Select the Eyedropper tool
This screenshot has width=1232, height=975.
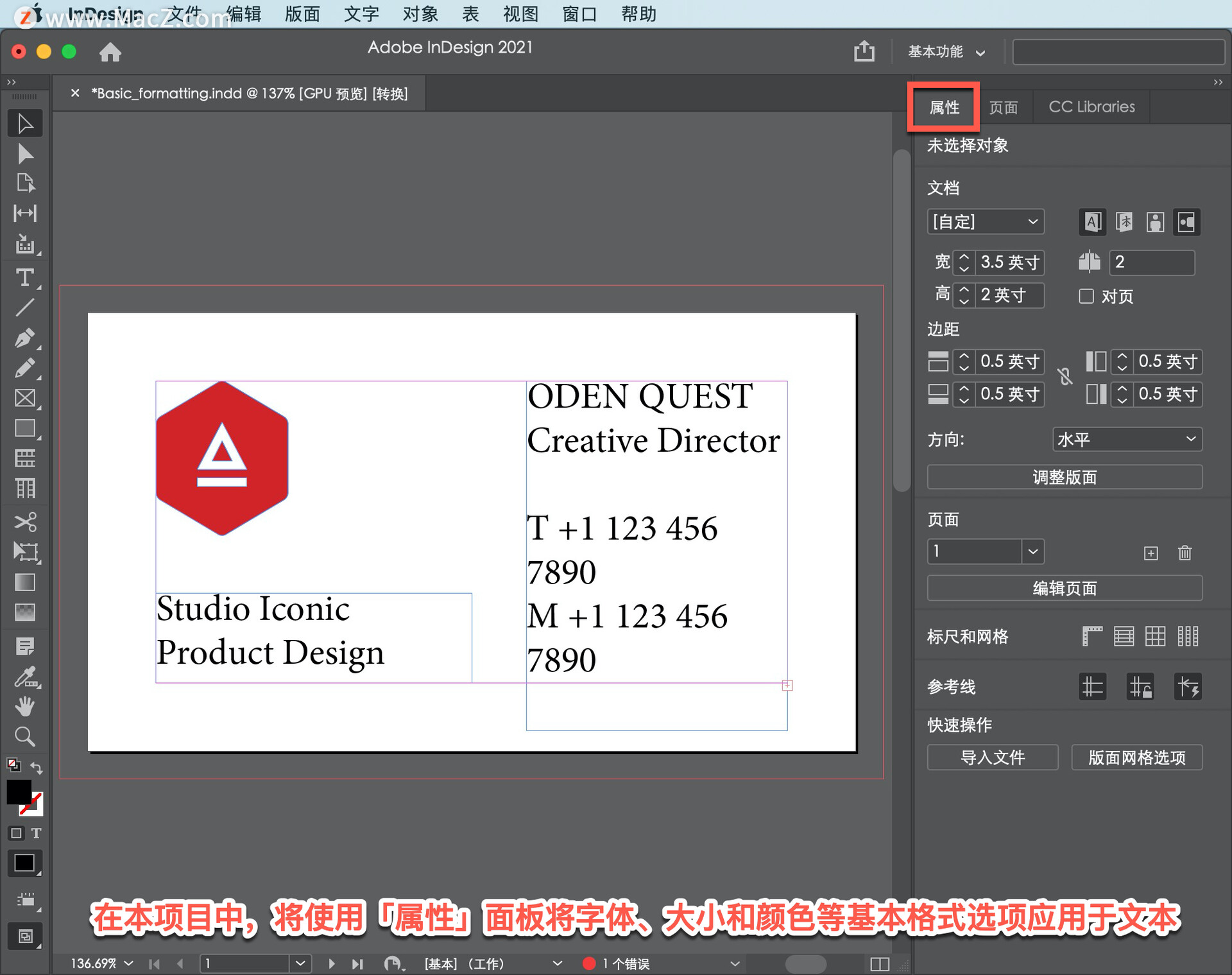[26, 677]
